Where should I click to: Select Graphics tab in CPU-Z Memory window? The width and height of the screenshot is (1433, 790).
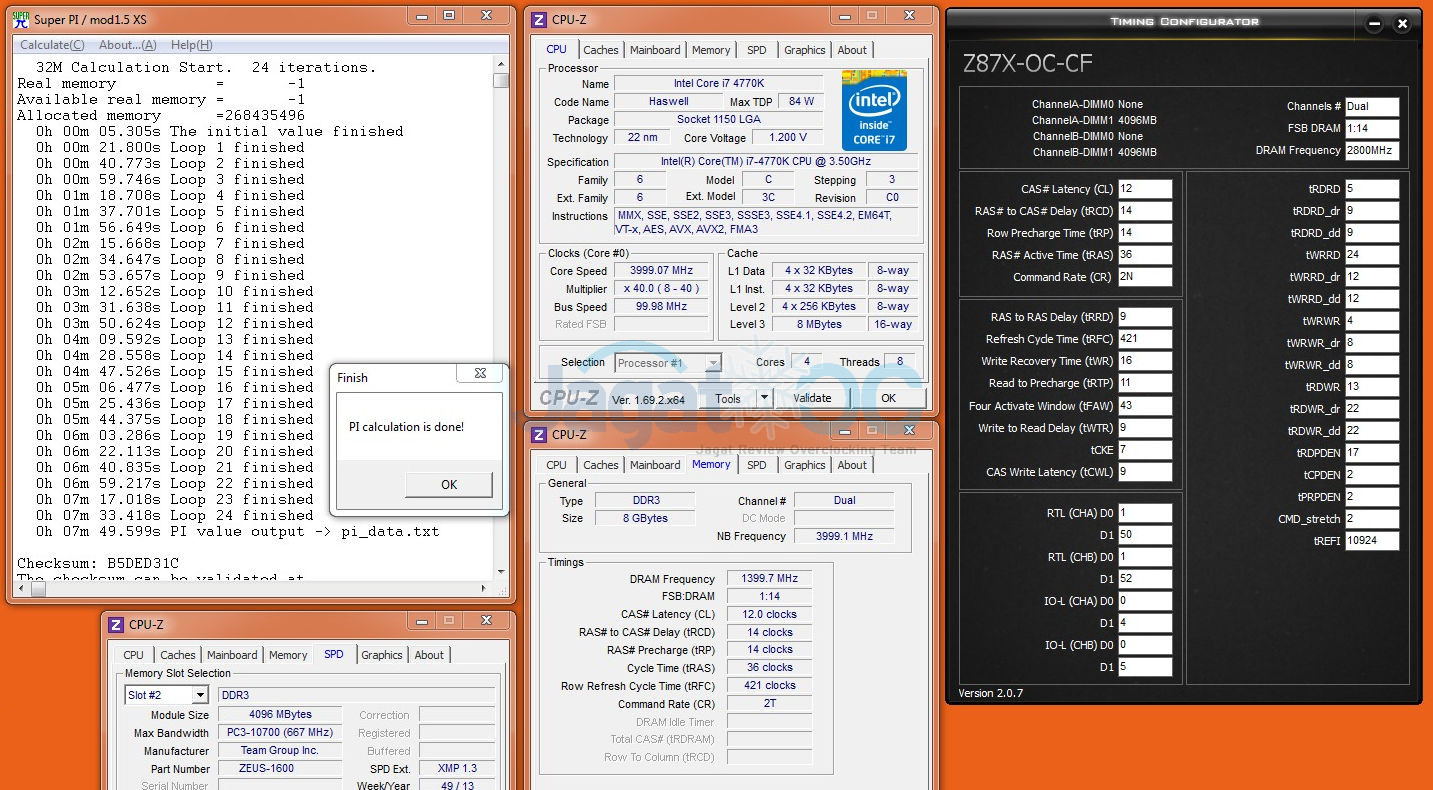pos(804,465)
